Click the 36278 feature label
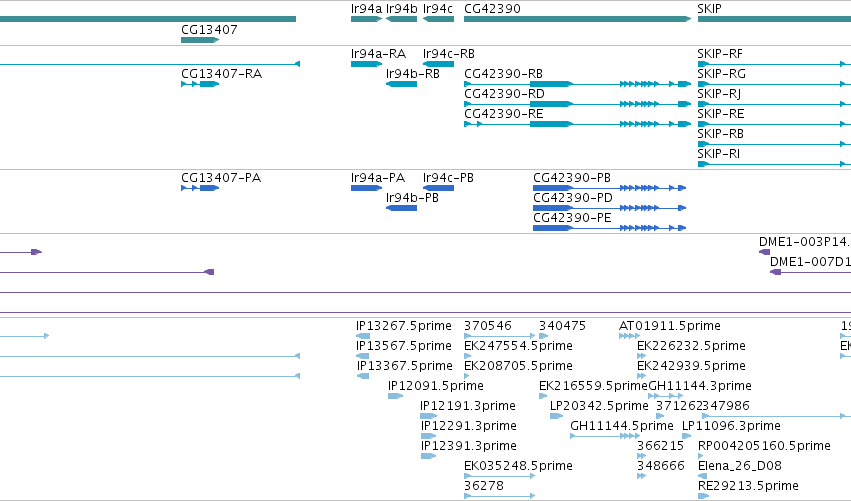The height and width of the screenshot is (501, 851). pyautogui.click(x=484, y=487)
